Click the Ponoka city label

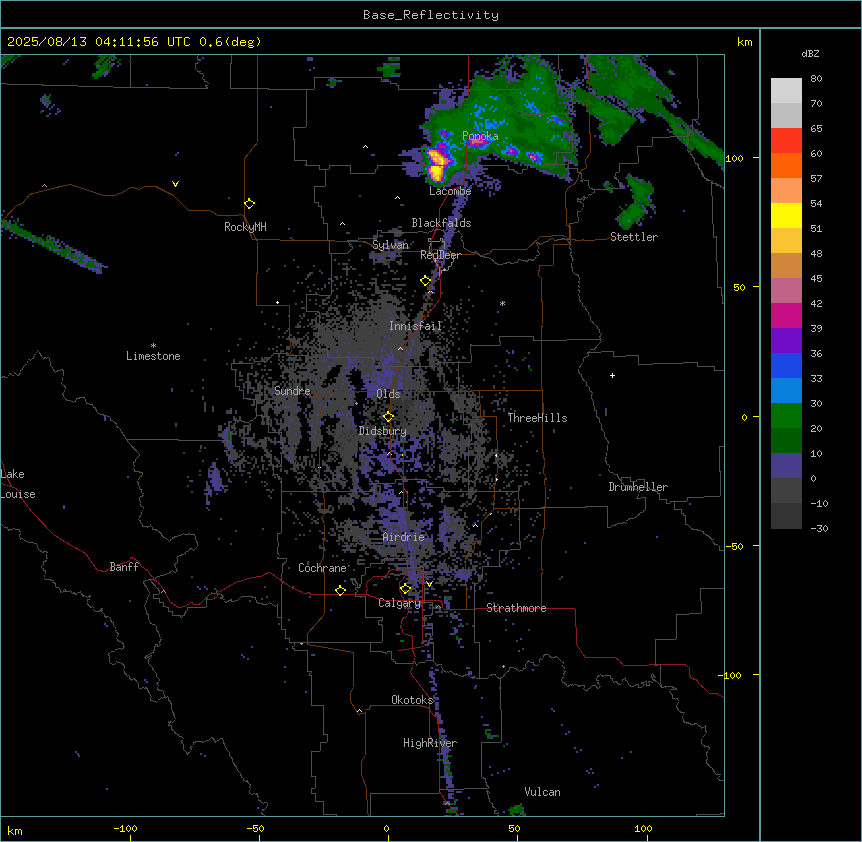(480, 136)
